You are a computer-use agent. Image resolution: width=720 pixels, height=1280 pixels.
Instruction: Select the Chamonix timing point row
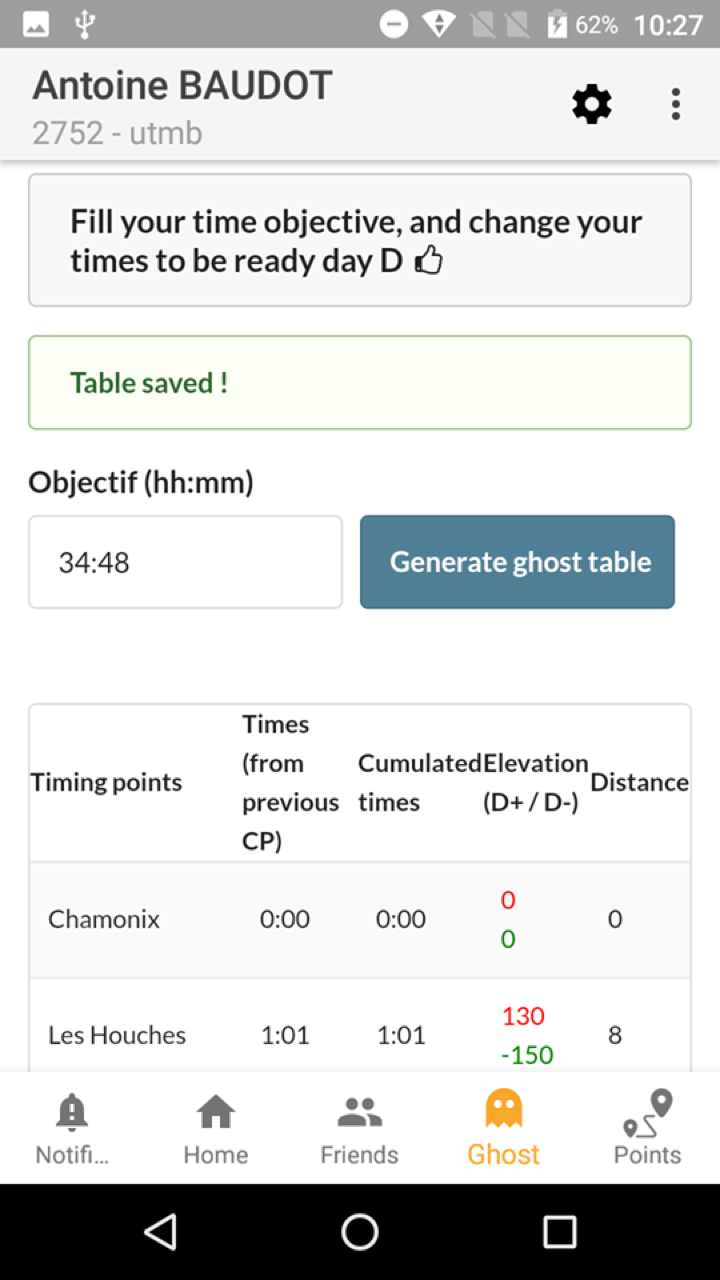(x=360, y=920)
